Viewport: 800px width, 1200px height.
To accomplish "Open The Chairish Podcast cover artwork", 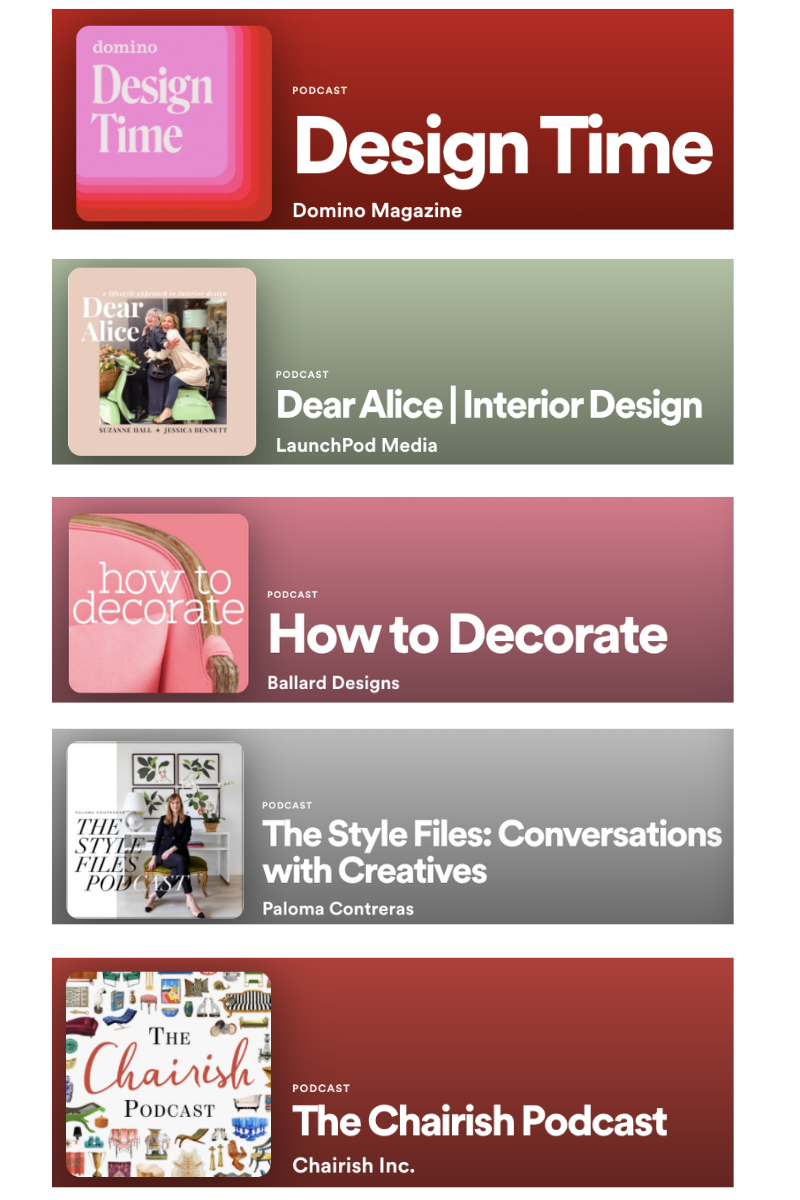I will tap(168, 1074).
